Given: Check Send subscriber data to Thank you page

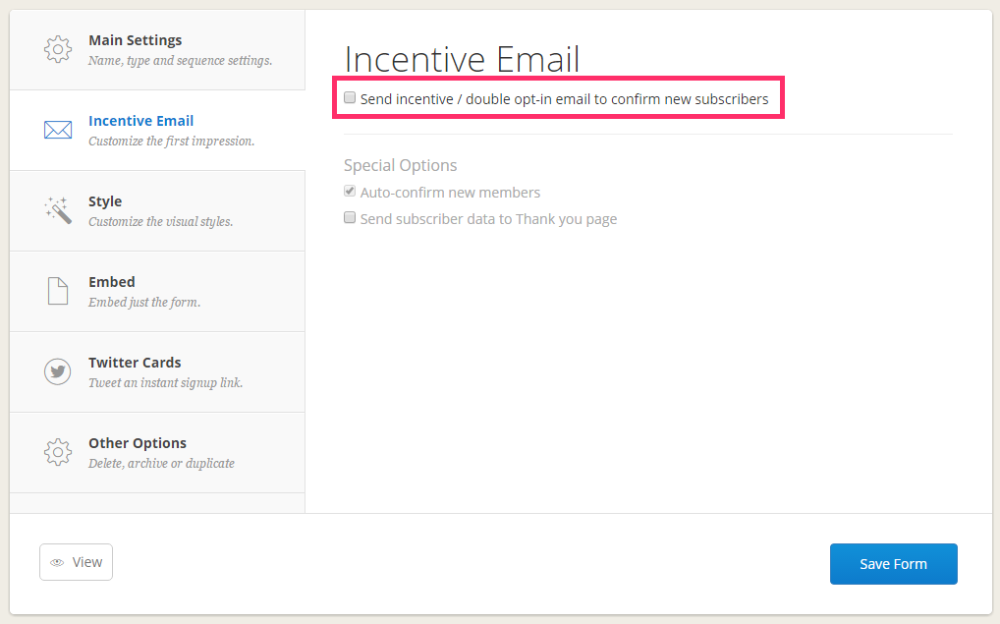Looking at the screenshot, I should (x=349, y=218).
